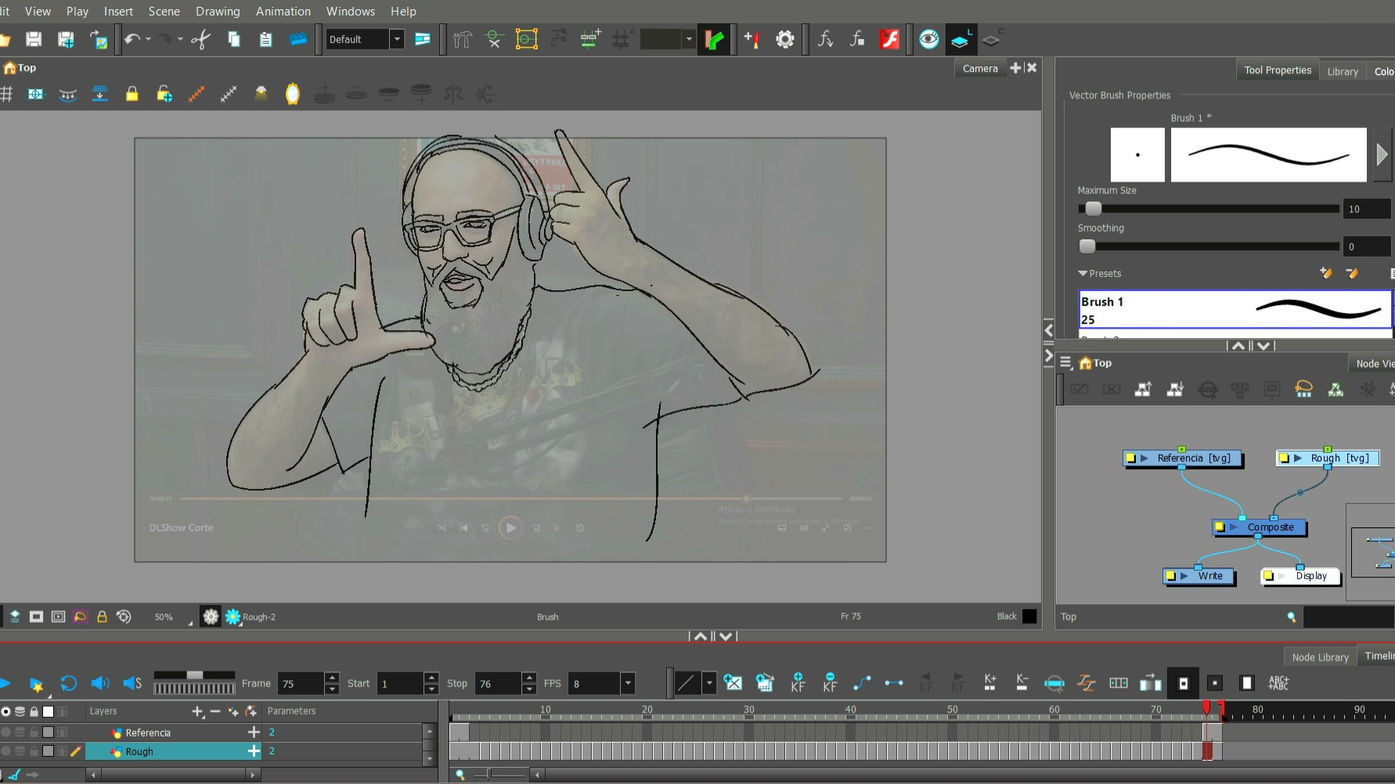1395x784 pixels.
Task: Open the FPS value dropdown
Action: tap(628, 683)
